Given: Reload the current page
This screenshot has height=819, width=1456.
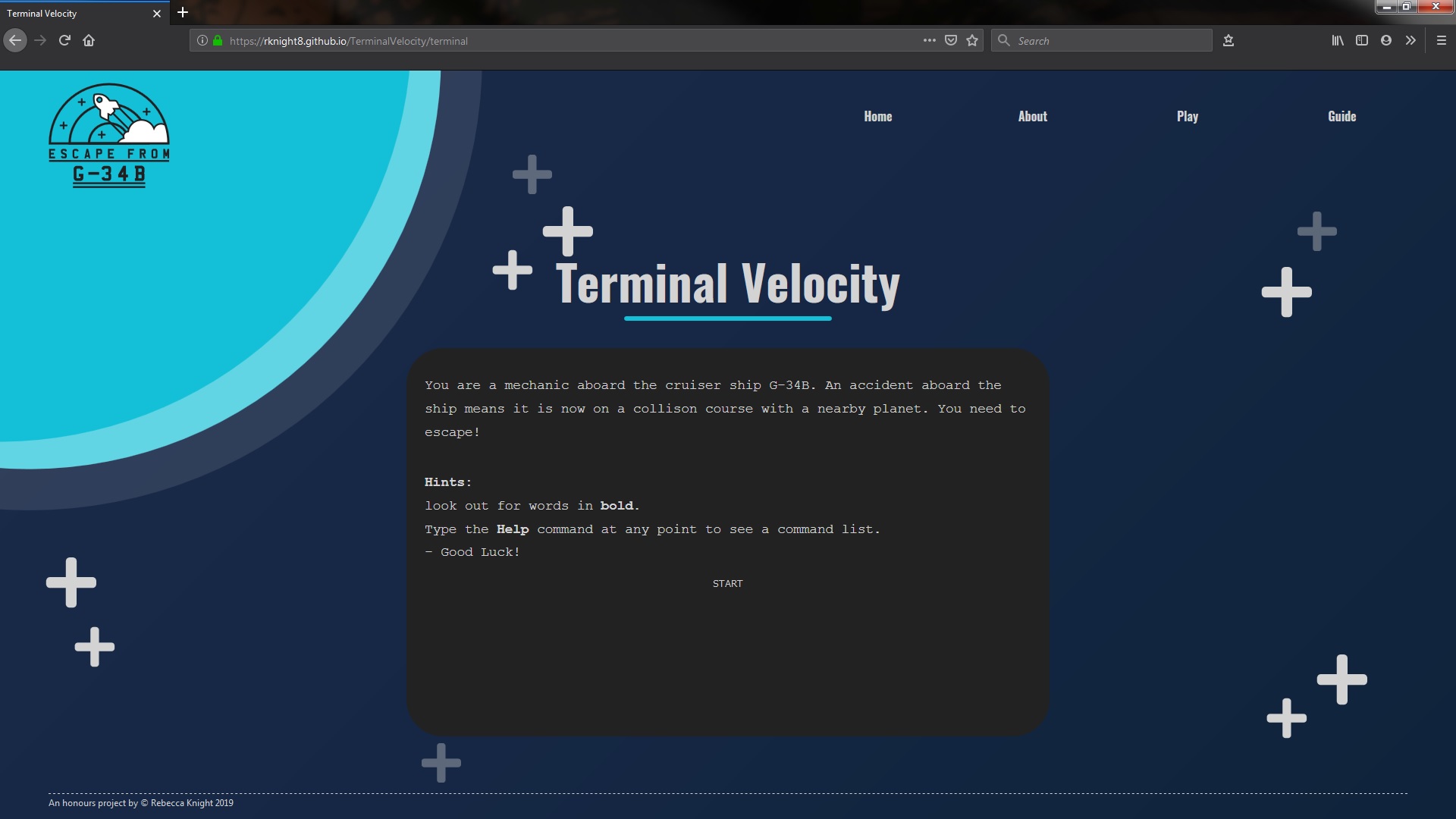Looking at the screenshot, I should pos(64,40).
